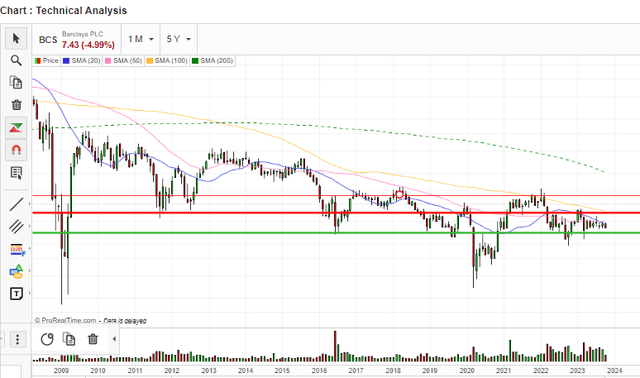Click the red-green Price color swatch
This screenshot has height=378, width=640.
click(38, 61)
